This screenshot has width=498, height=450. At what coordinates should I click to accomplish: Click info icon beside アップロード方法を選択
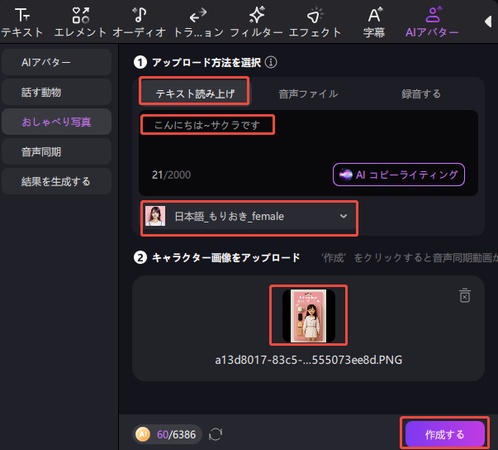coord(271,62)
